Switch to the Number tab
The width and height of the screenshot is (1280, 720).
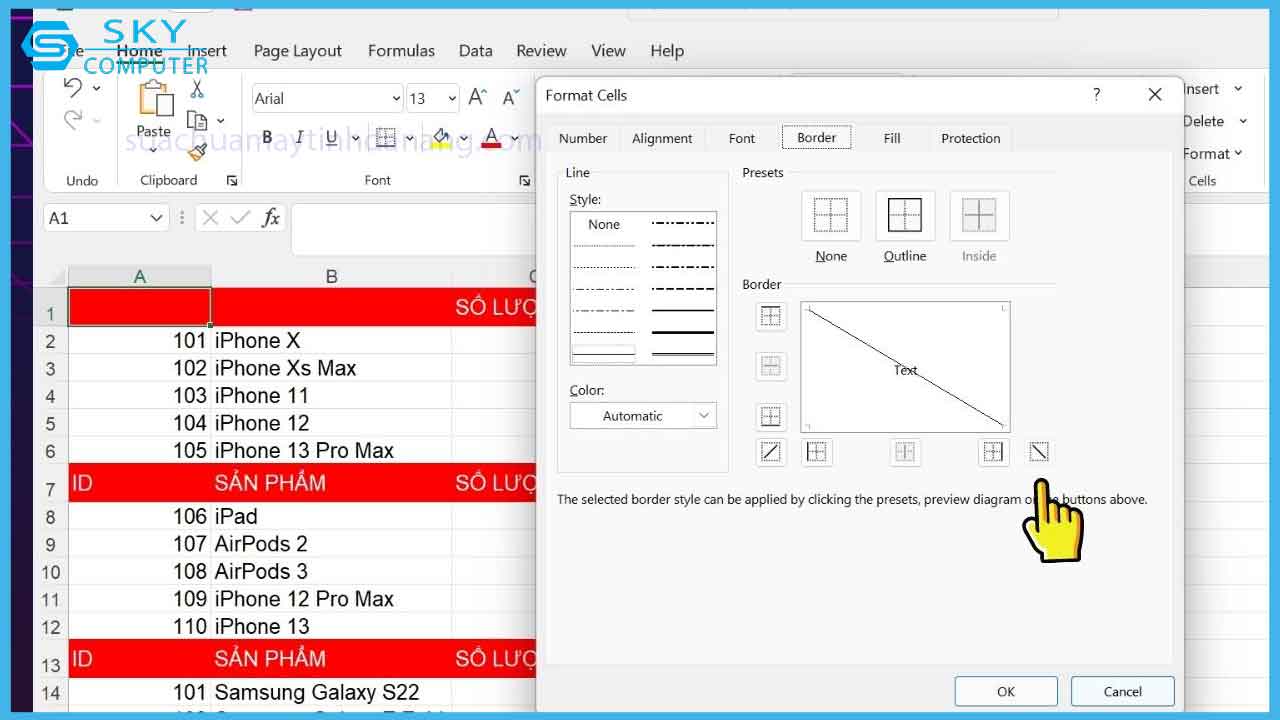click(583, 138)
